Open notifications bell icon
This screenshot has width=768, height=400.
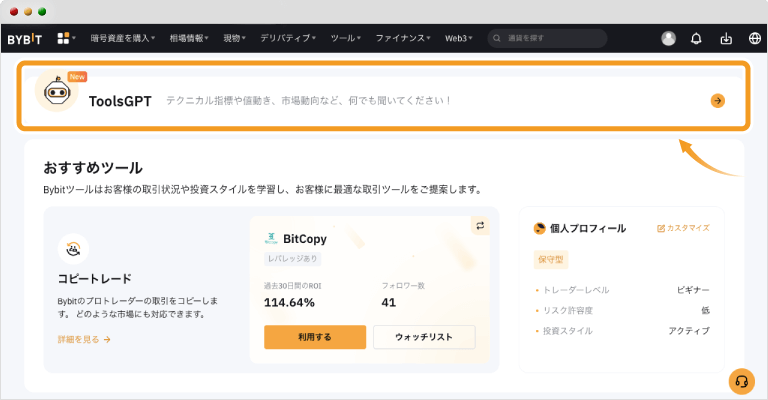pyautogui.click(x=696, y=38)
